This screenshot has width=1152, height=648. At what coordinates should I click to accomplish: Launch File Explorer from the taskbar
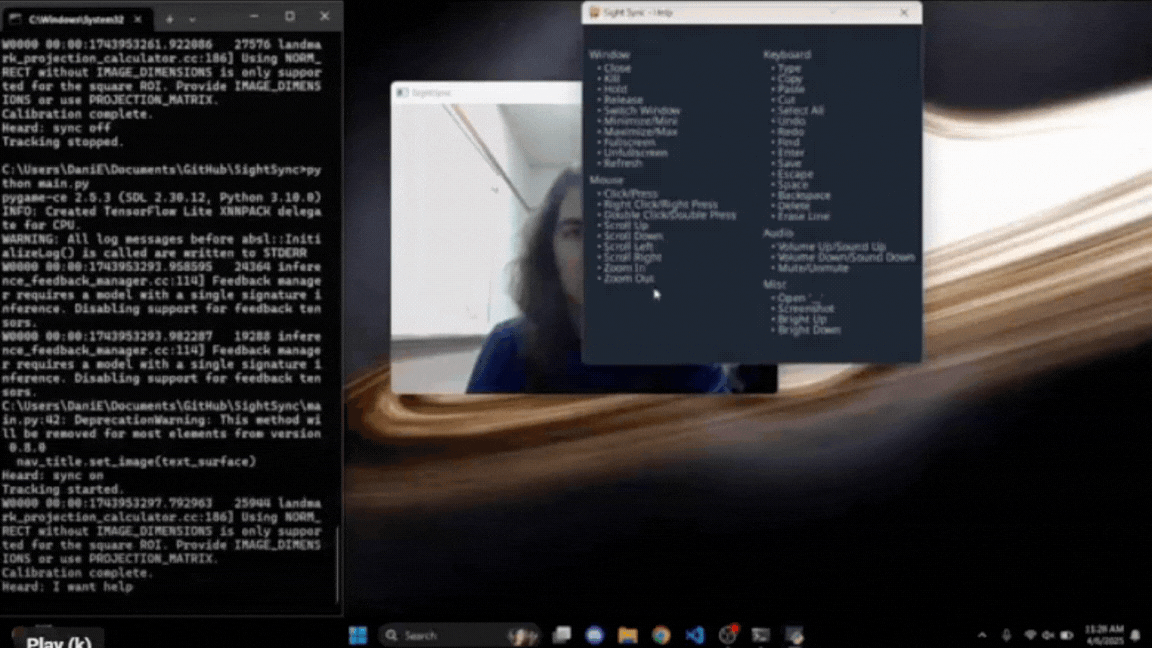[x=627, y=635]
